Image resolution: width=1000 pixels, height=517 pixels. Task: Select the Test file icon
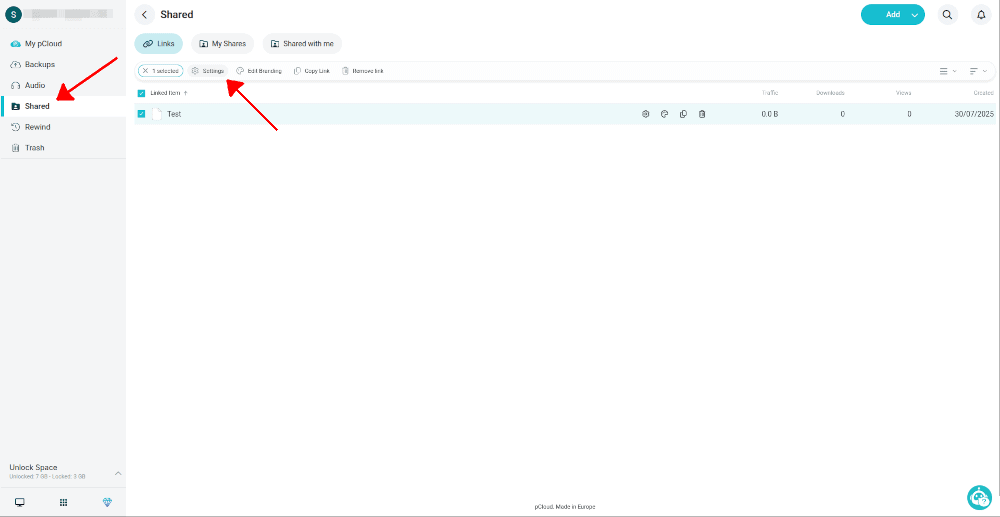(157, 114)
